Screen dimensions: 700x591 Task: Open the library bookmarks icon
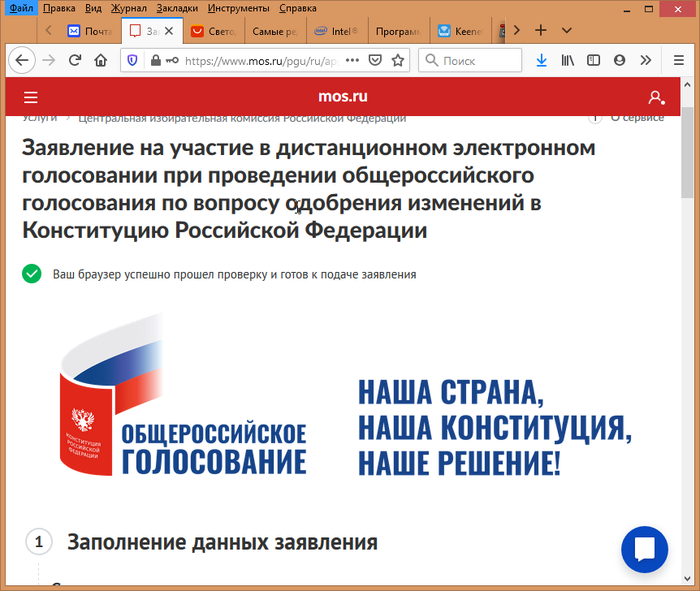point(568,61)
